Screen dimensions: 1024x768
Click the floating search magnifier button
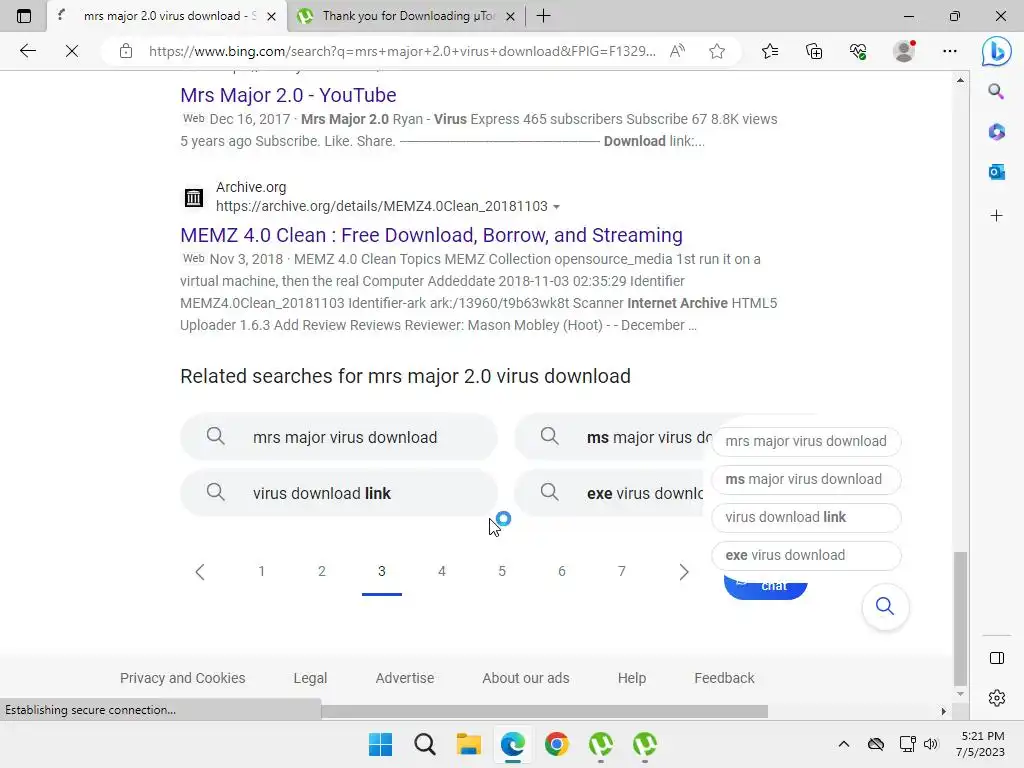pos(885,607)
